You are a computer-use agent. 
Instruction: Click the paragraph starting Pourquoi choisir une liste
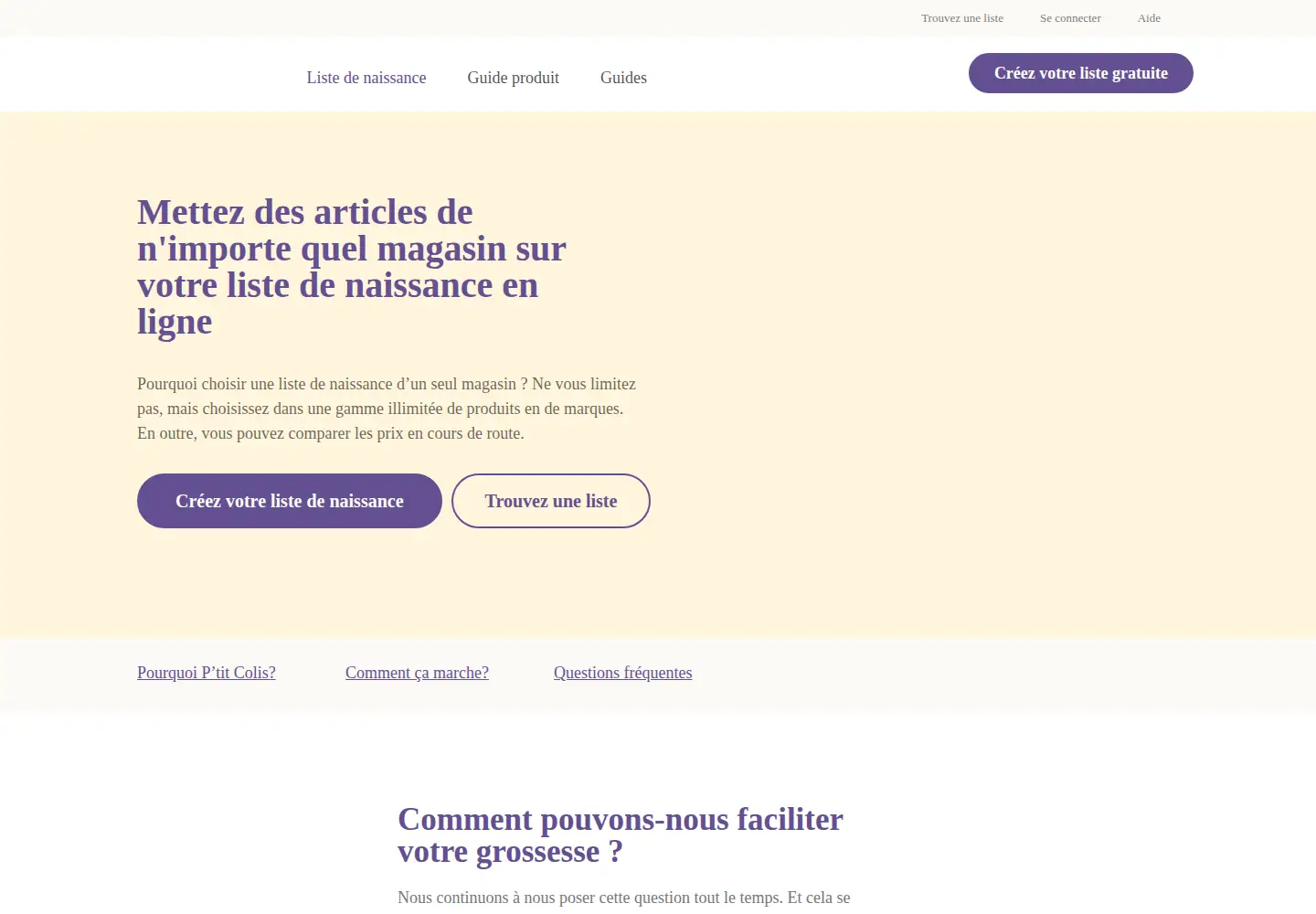tap(387, 409)
